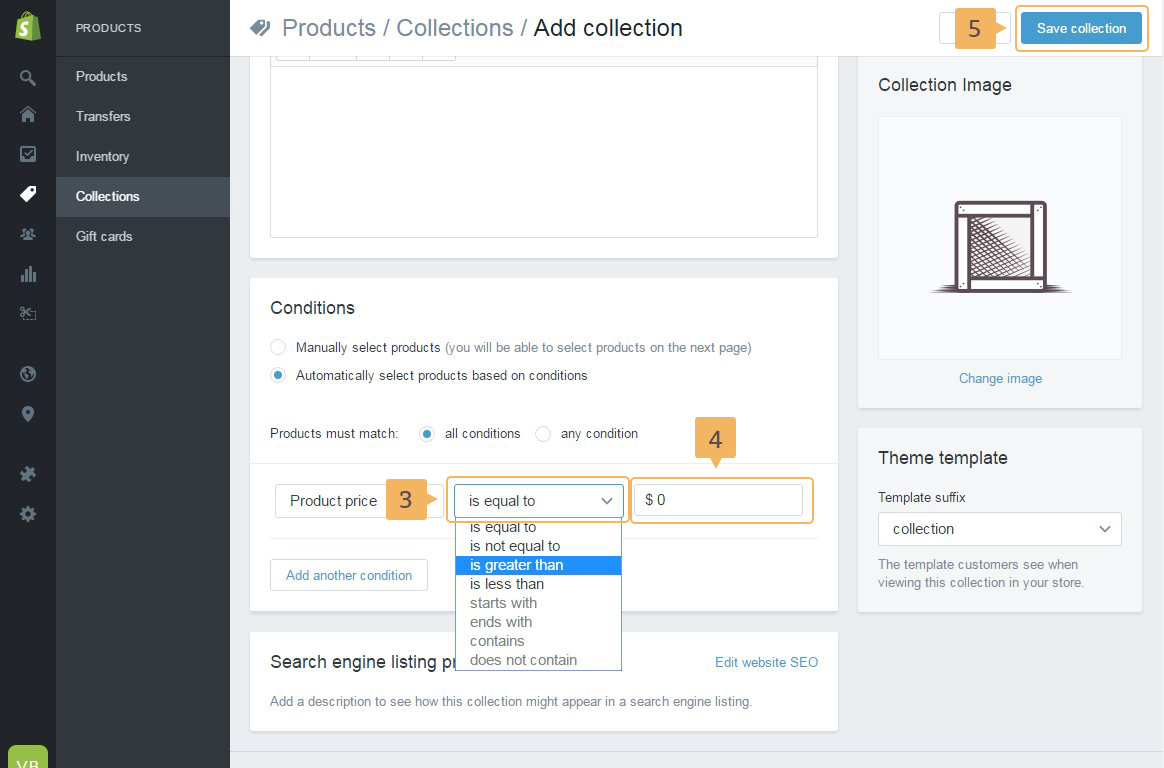1164x768 pixels.
Task: Select Manually select products option
Action: coord(278,347)
